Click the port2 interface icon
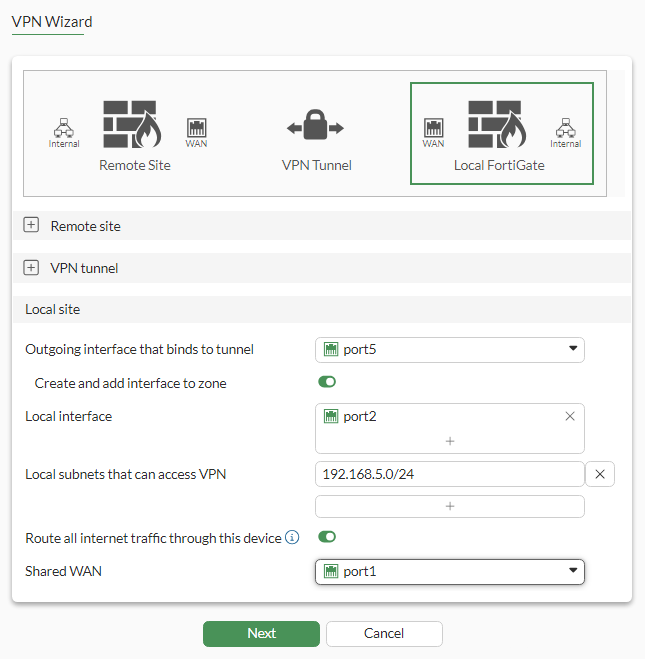Screen dimensions: 645x659 click(331, 416)
